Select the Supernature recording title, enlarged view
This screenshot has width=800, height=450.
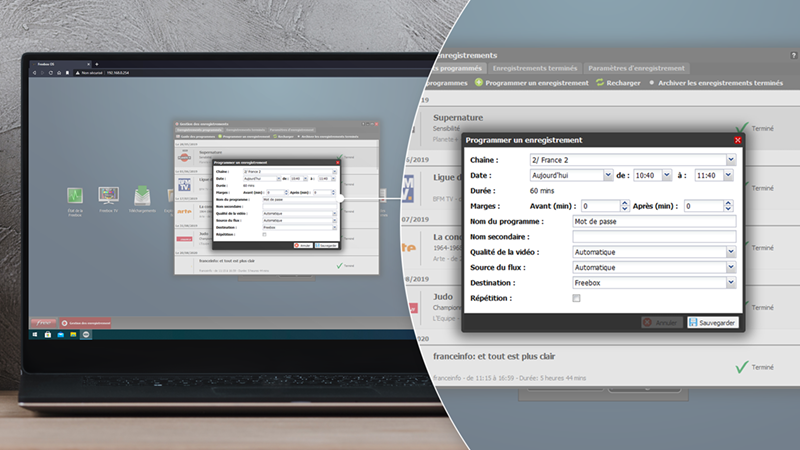click(458, 117)
